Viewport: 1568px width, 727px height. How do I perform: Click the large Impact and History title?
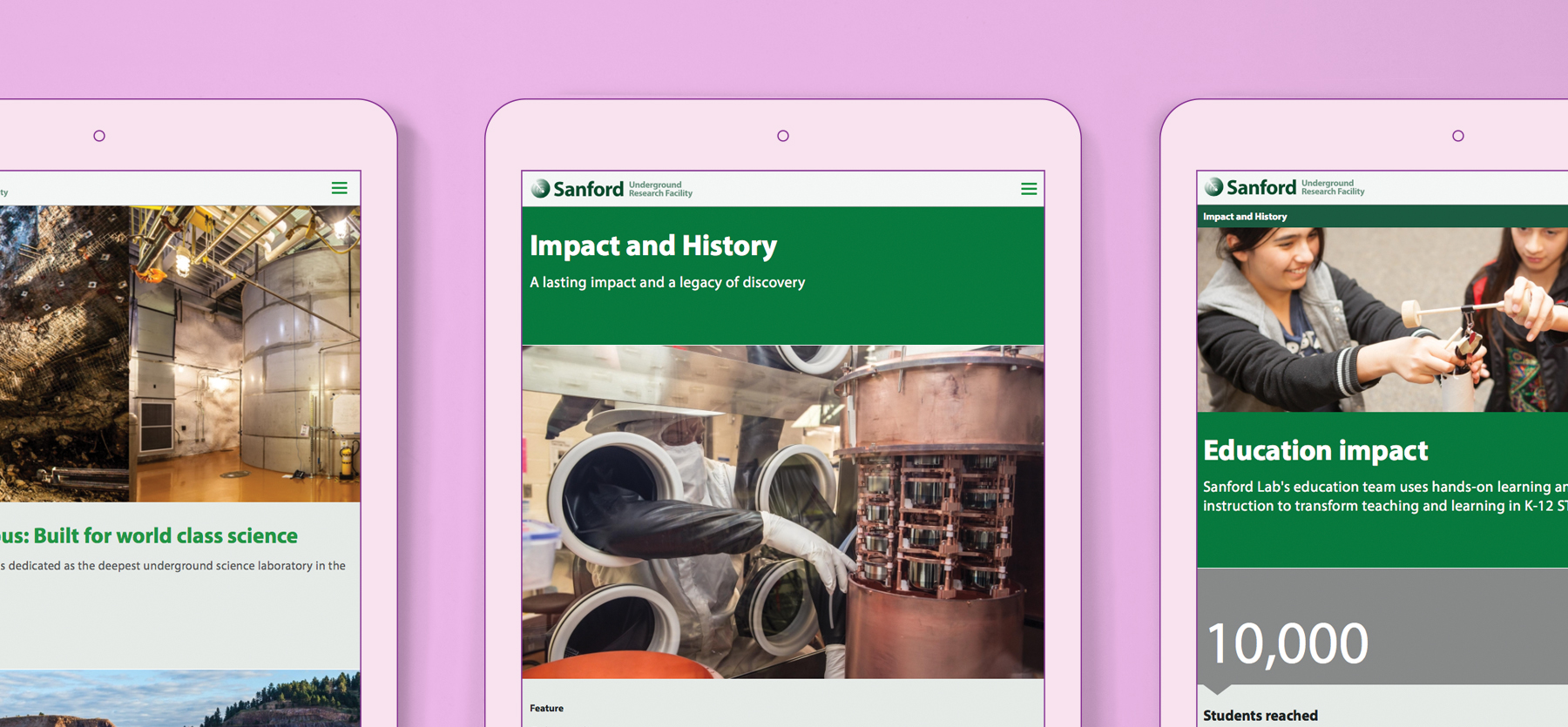click(x=653, y=246)
